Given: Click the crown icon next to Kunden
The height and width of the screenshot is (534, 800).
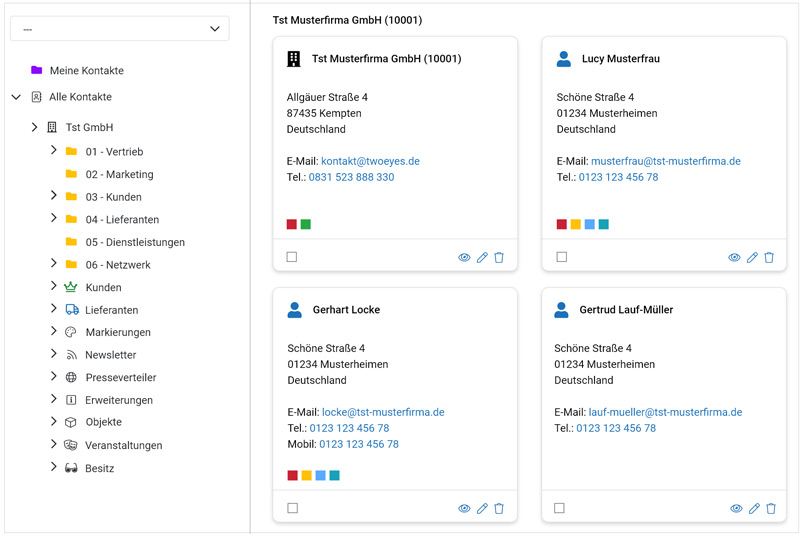Looking at the screenshot, I should click(x=71, y=288).
